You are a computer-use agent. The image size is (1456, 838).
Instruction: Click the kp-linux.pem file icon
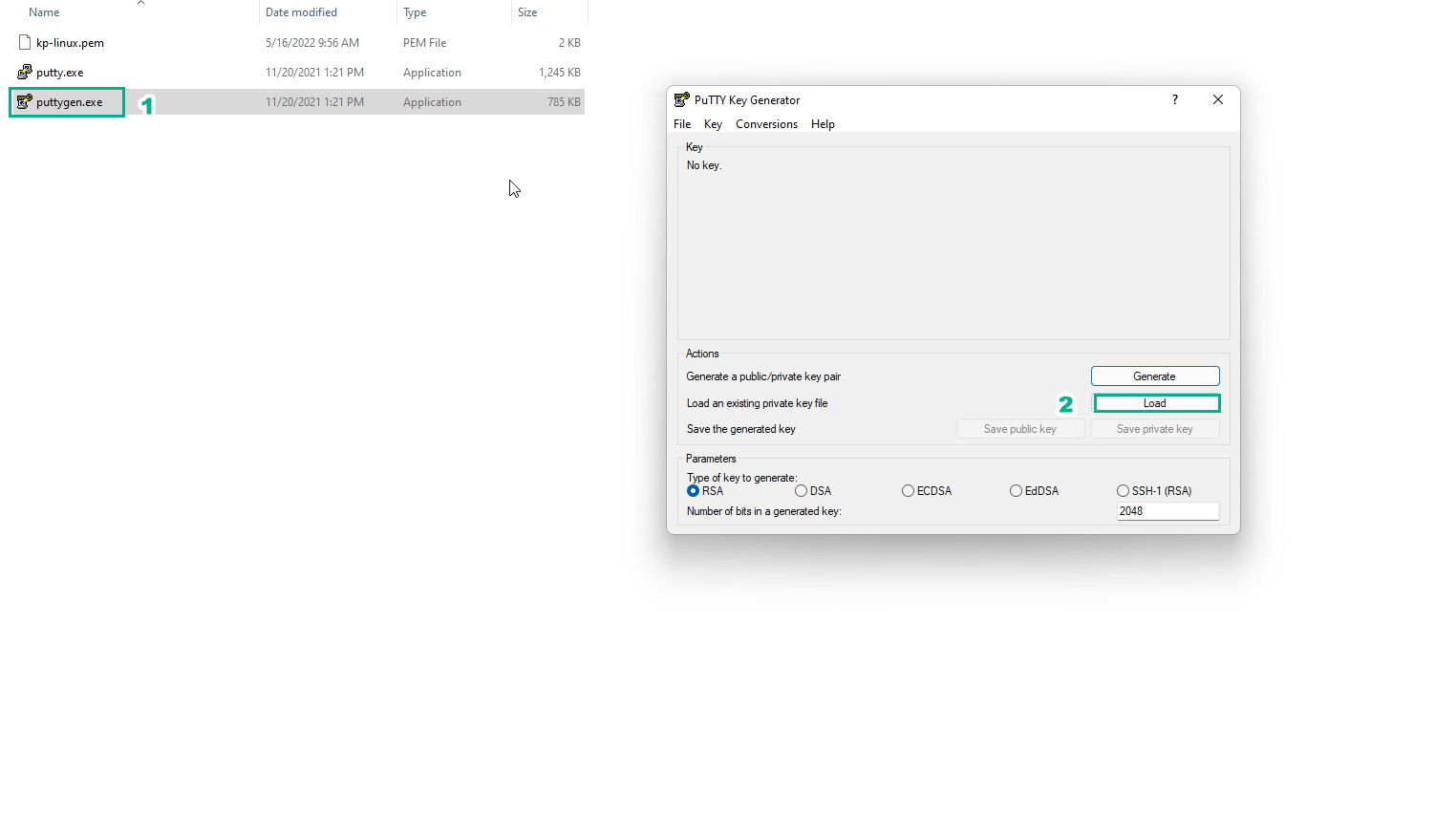click(x=25, y=42)
